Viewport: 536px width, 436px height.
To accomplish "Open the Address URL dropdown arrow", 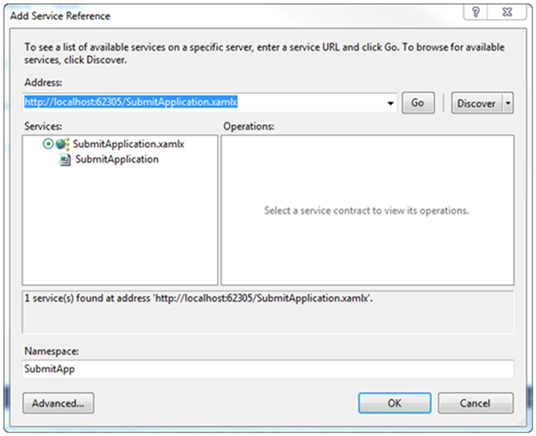I will click(390, 103).
